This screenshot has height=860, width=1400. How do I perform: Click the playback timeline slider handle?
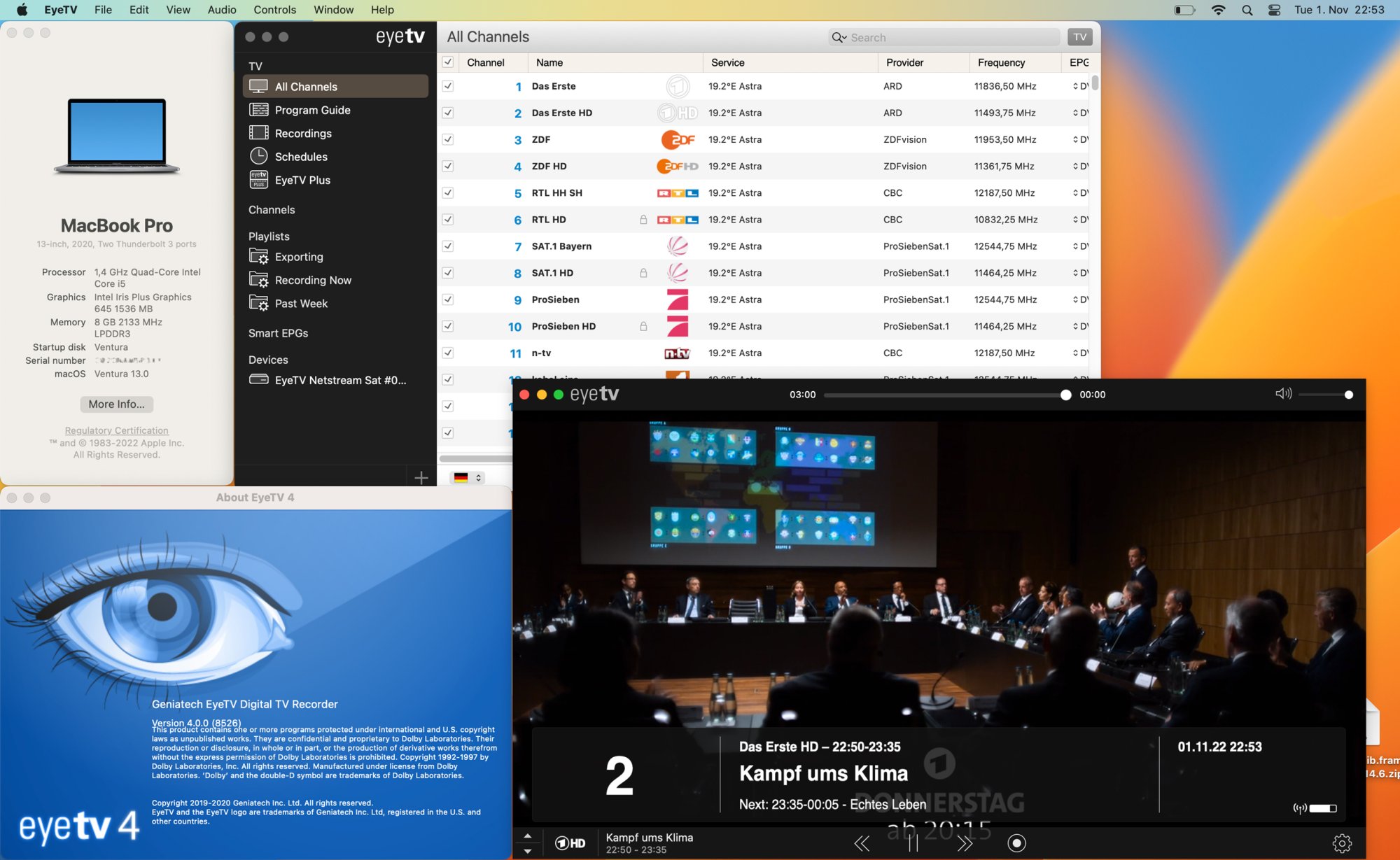click(x=1065, y=395)
